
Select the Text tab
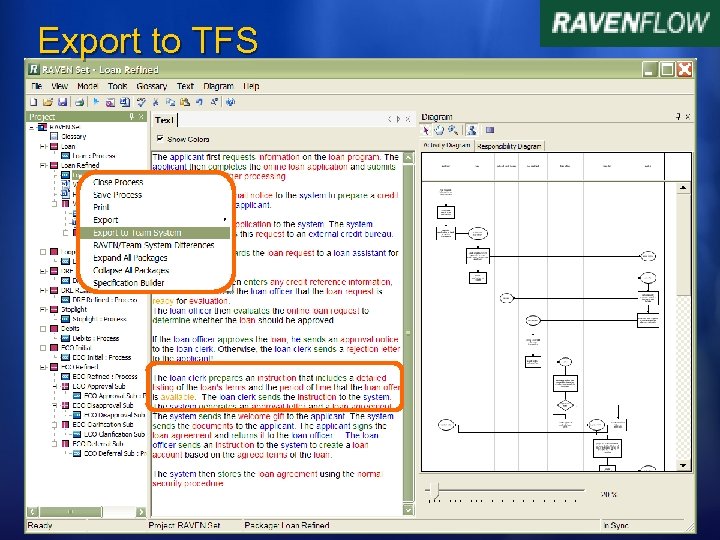(x=164, y=120)
